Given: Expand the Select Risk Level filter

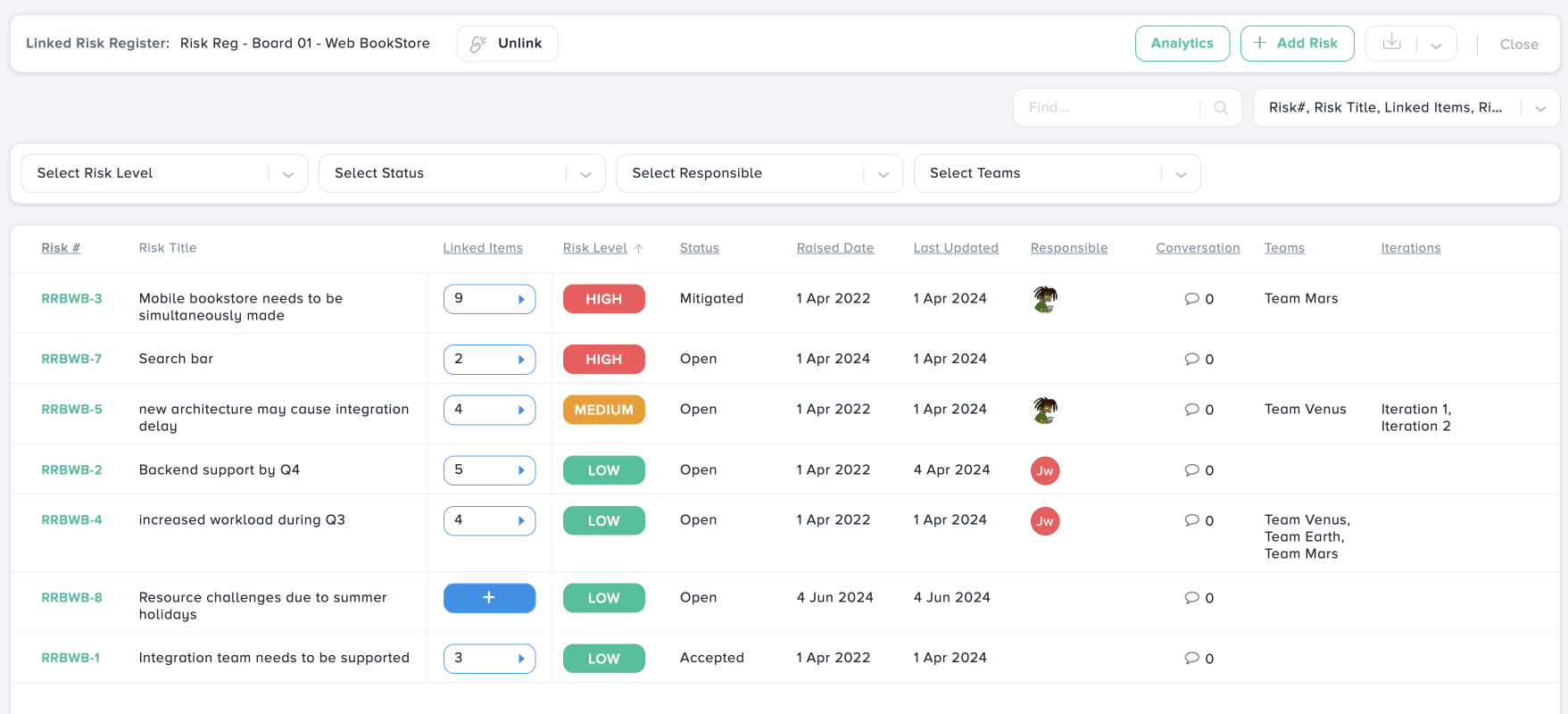Looking at the screenshot, I should [x=164, y=173].
